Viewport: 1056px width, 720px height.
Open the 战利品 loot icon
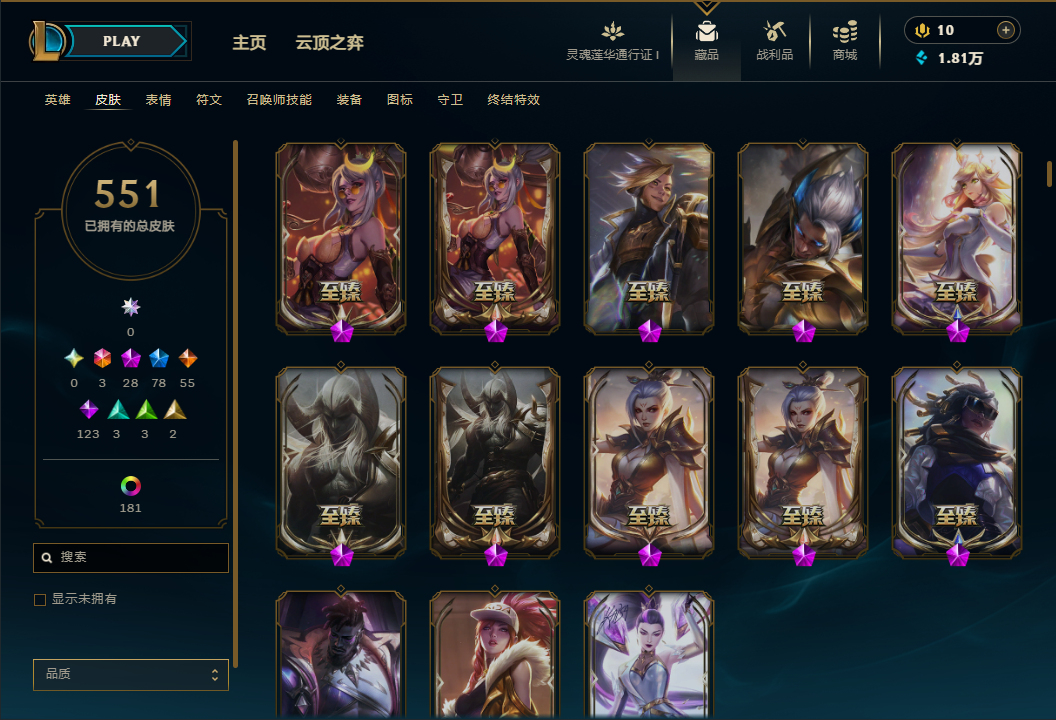point(774,31)
